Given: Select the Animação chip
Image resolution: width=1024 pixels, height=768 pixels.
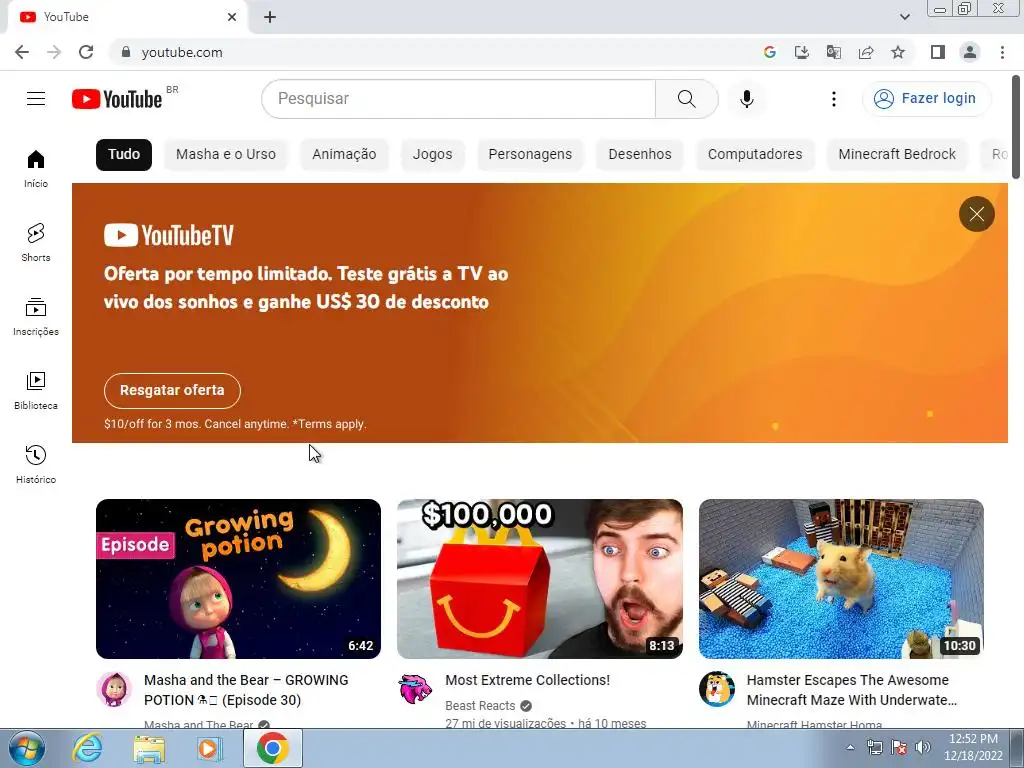Looking at the screenshot, I should (344, 155).
